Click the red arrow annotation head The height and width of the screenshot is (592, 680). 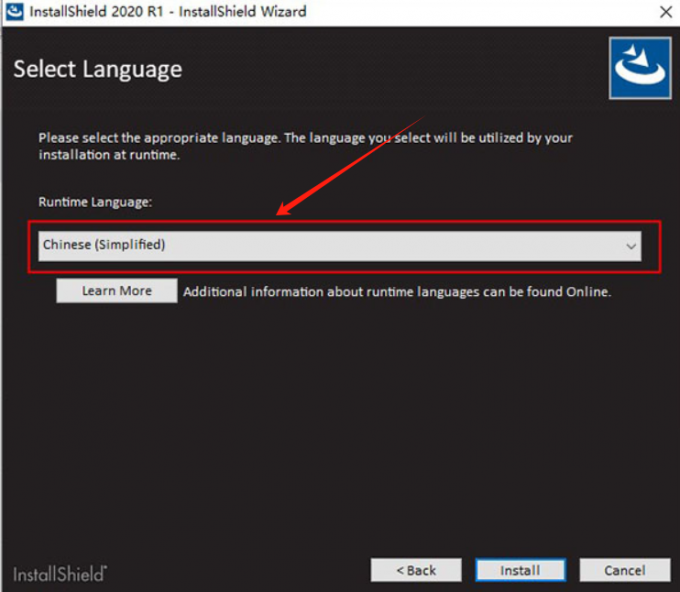click(283, 211)
